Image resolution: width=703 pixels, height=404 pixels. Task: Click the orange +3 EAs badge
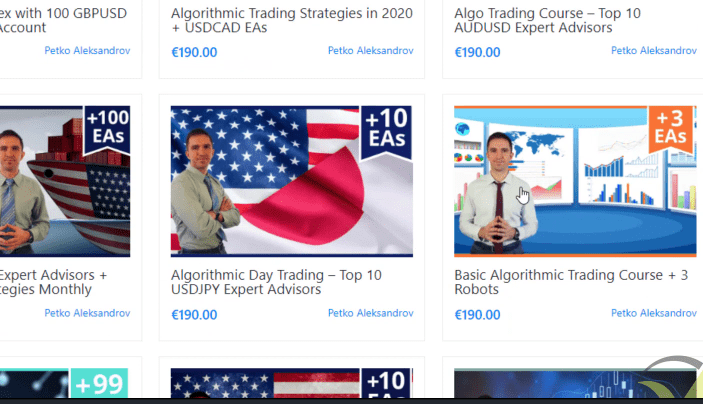point(671,128)
